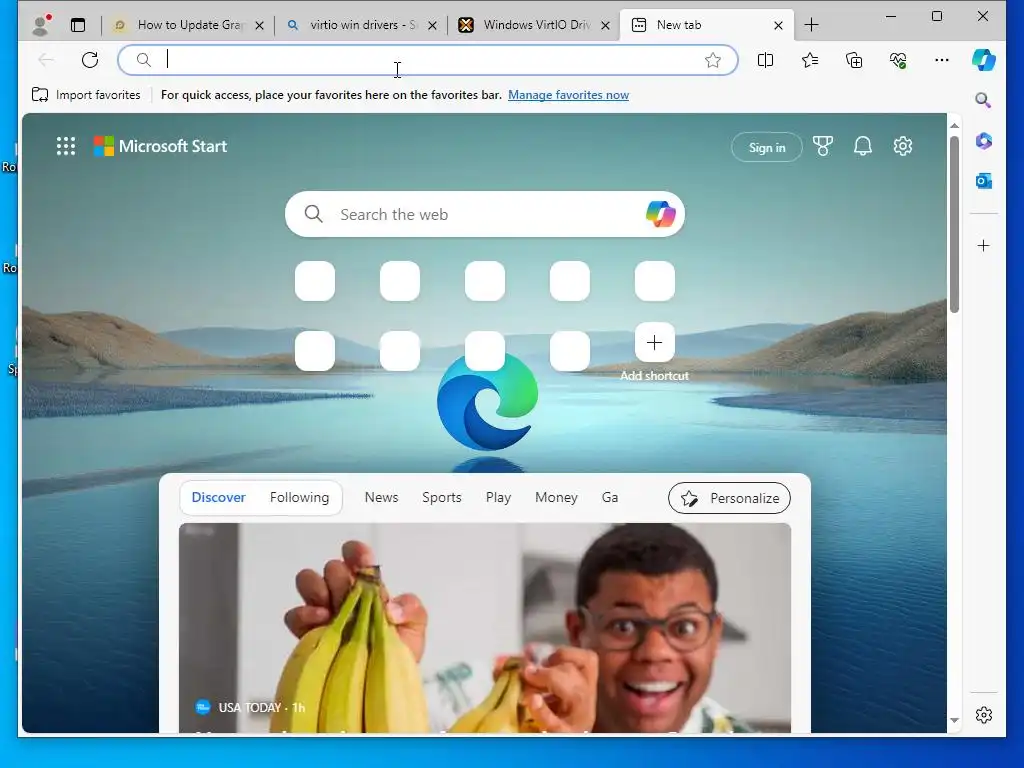Click Import favorites icon

40,95
